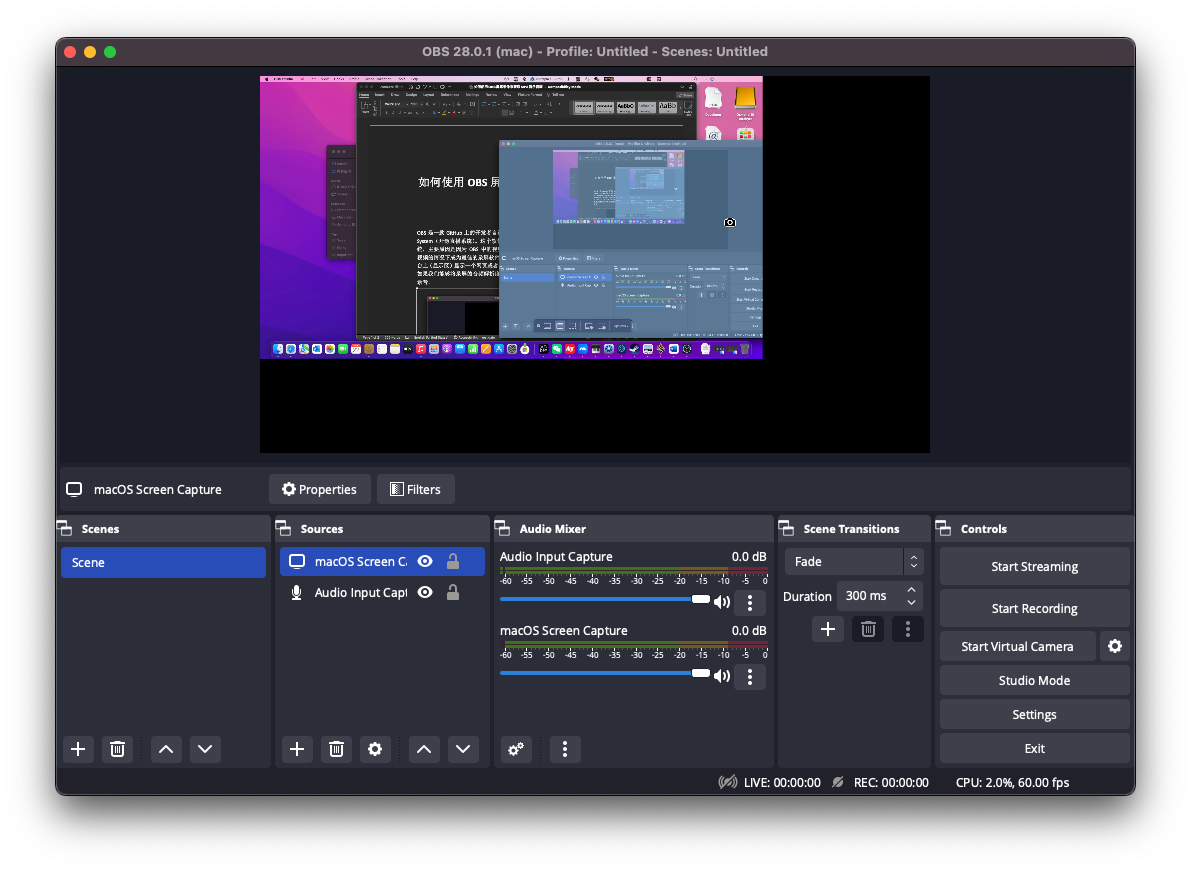Adjust the Audio Input Capture volume slider
This screenshot has width=1191, height=869.
pos(700,599)
